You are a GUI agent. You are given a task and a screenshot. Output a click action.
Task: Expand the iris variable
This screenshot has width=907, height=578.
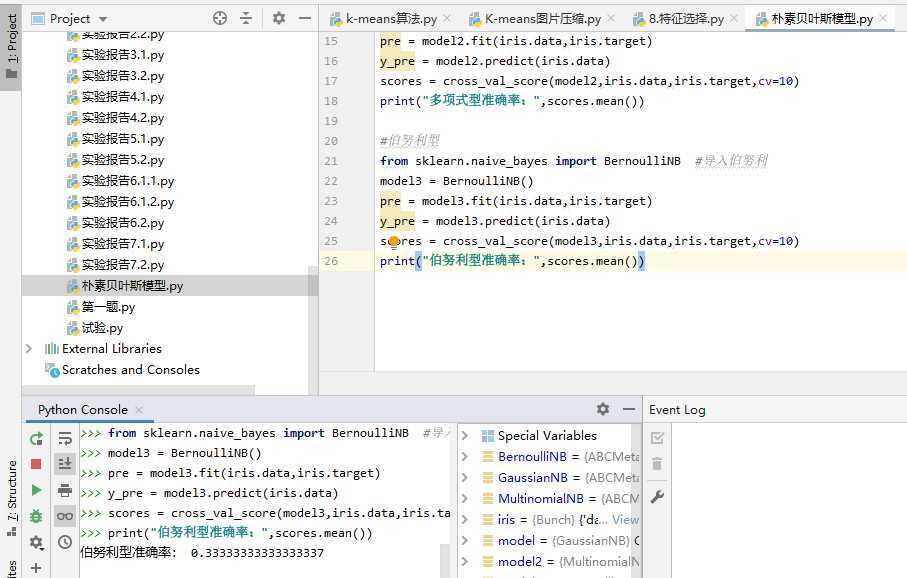coord(465,520)
